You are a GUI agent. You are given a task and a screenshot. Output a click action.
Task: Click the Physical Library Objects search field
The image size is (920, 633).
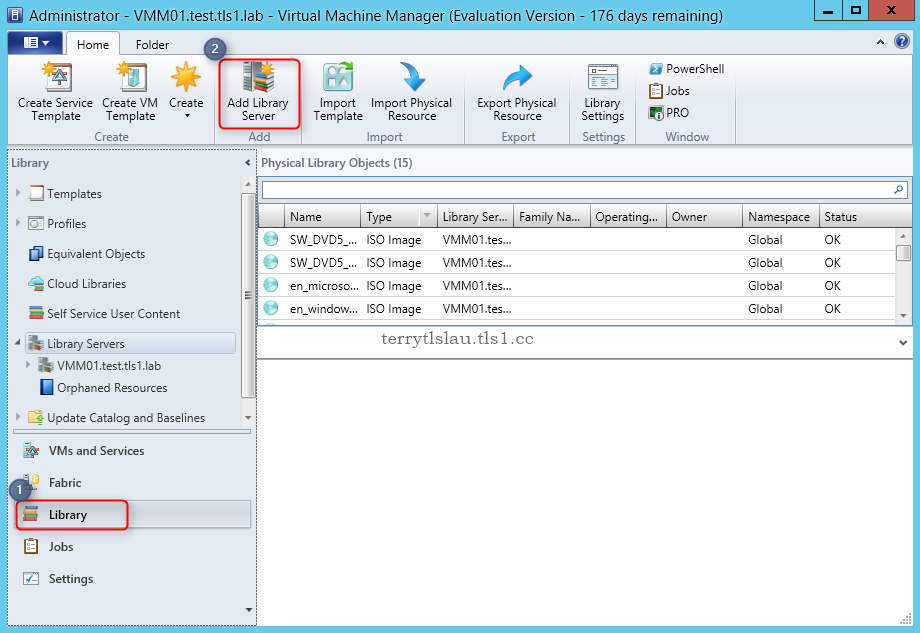pyautogui.click(x=580, y=189)
